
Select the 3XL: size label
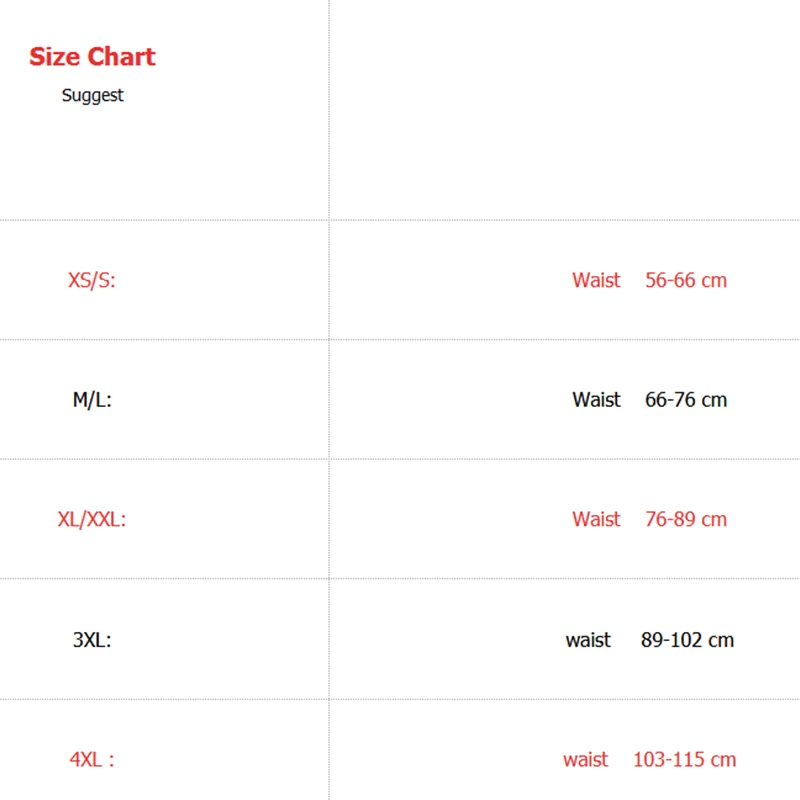coord(92,640)
